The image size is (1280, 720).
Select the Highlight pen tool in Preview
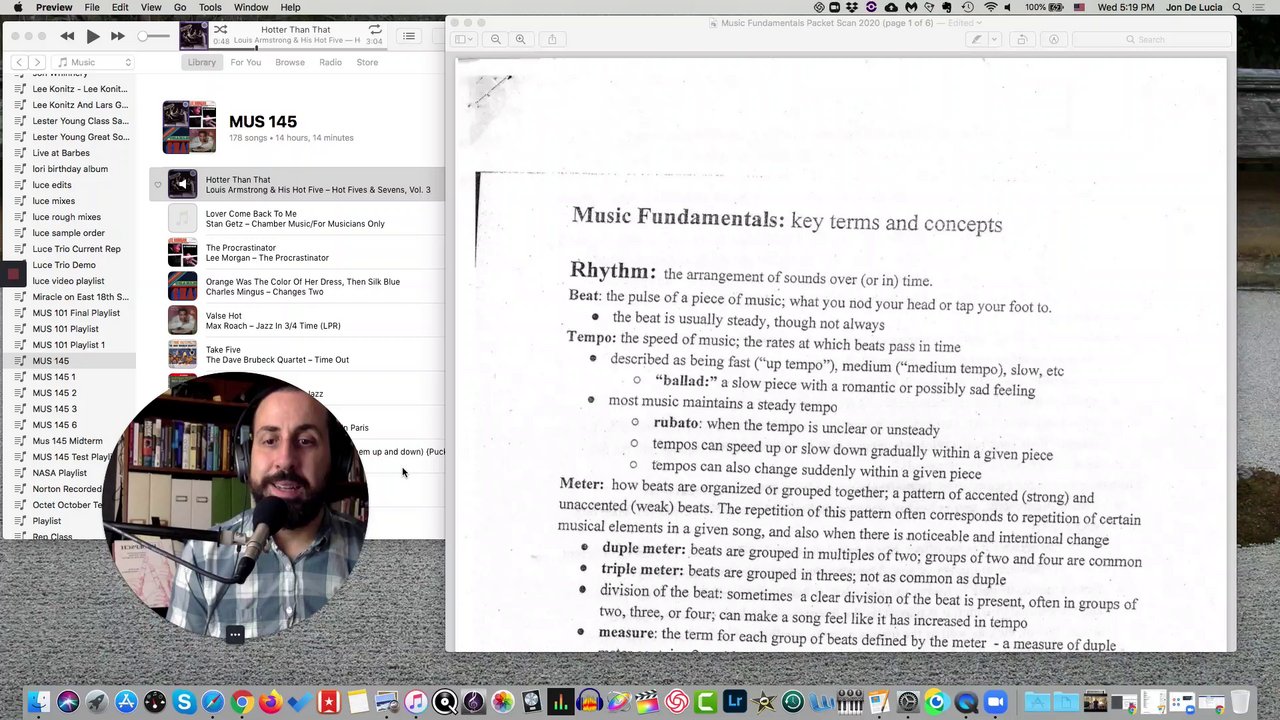[977, 39]
